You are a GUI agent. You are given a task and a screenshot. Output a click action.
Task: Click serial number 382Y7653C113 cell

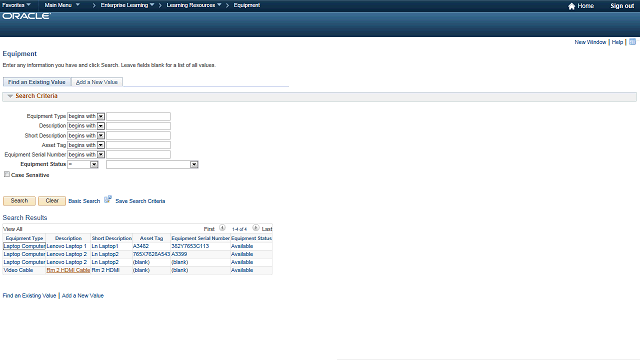click(x=190, y=246)
